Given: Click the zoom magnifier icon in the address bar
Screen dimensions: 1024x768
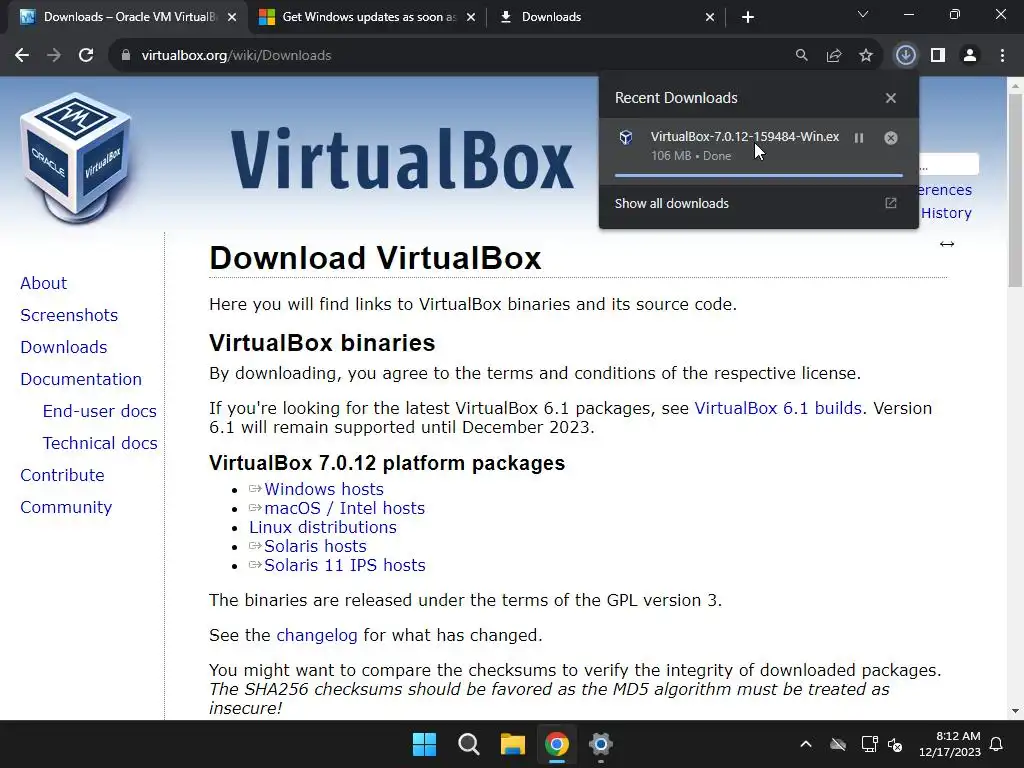Looking at the screenshot, I should point(801,56).
